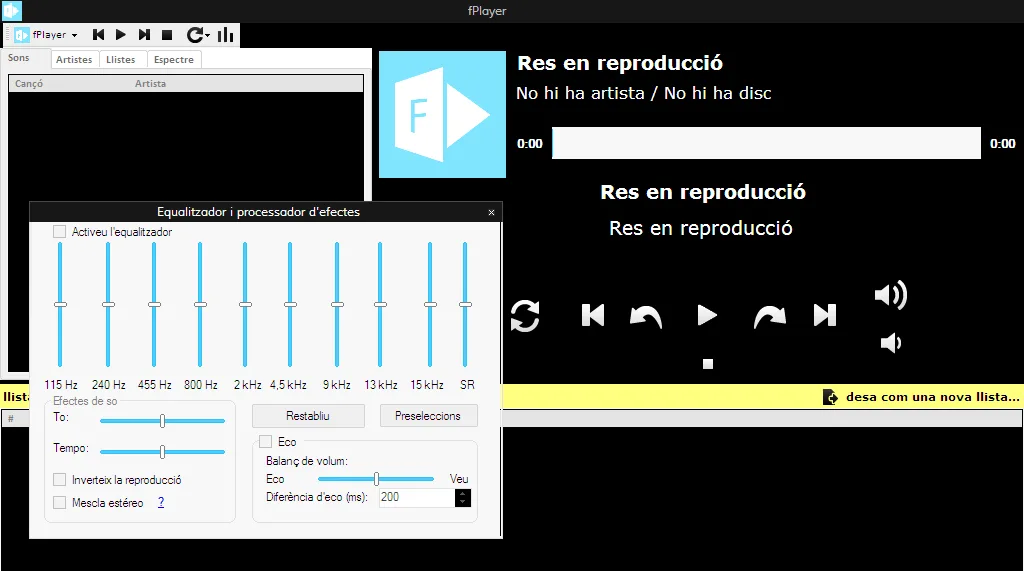Click the 15 kHz equalizer slider
The image size is (1024, 571).
430,304
